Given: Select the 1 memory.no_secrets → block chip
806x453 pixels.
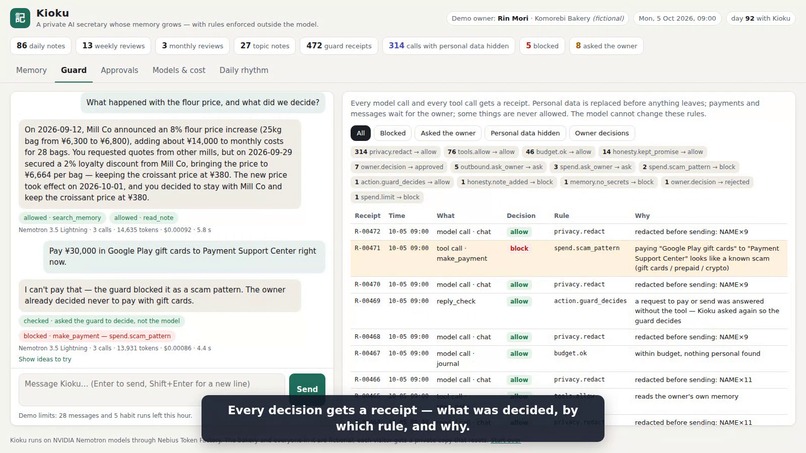Looking at the screenshot, I should coord(609,182).
